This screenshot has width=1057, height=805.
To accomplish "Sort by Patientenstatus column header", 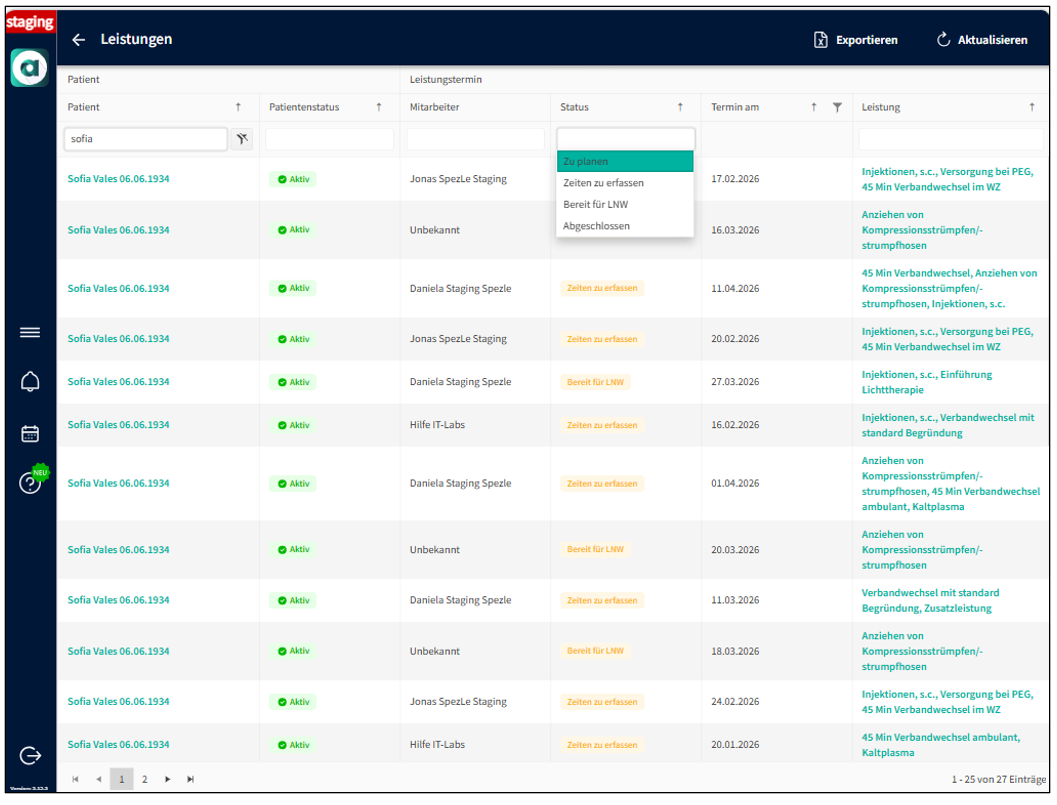I will coord(304,107).
